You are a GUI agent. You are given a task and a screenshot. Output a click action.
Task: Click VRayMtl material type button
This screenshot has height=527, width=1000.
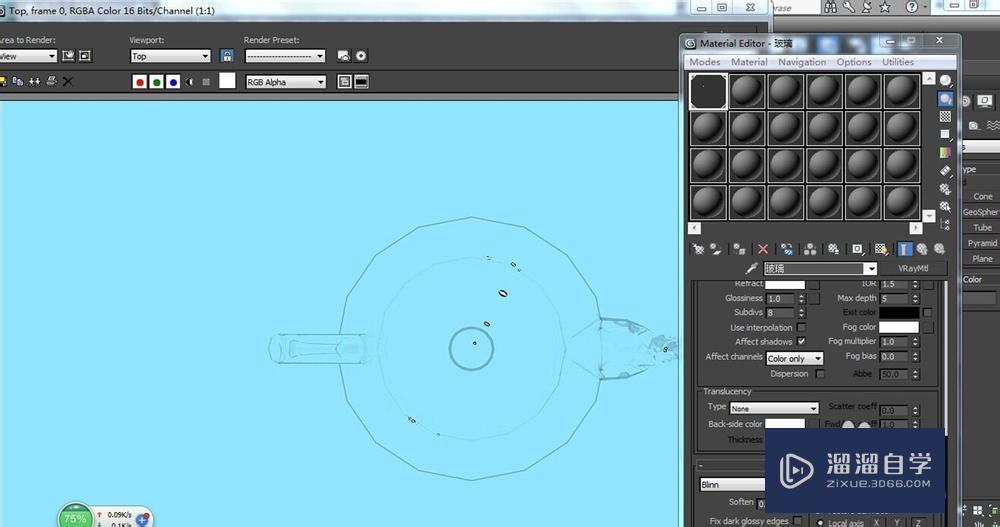click(913, 269)
